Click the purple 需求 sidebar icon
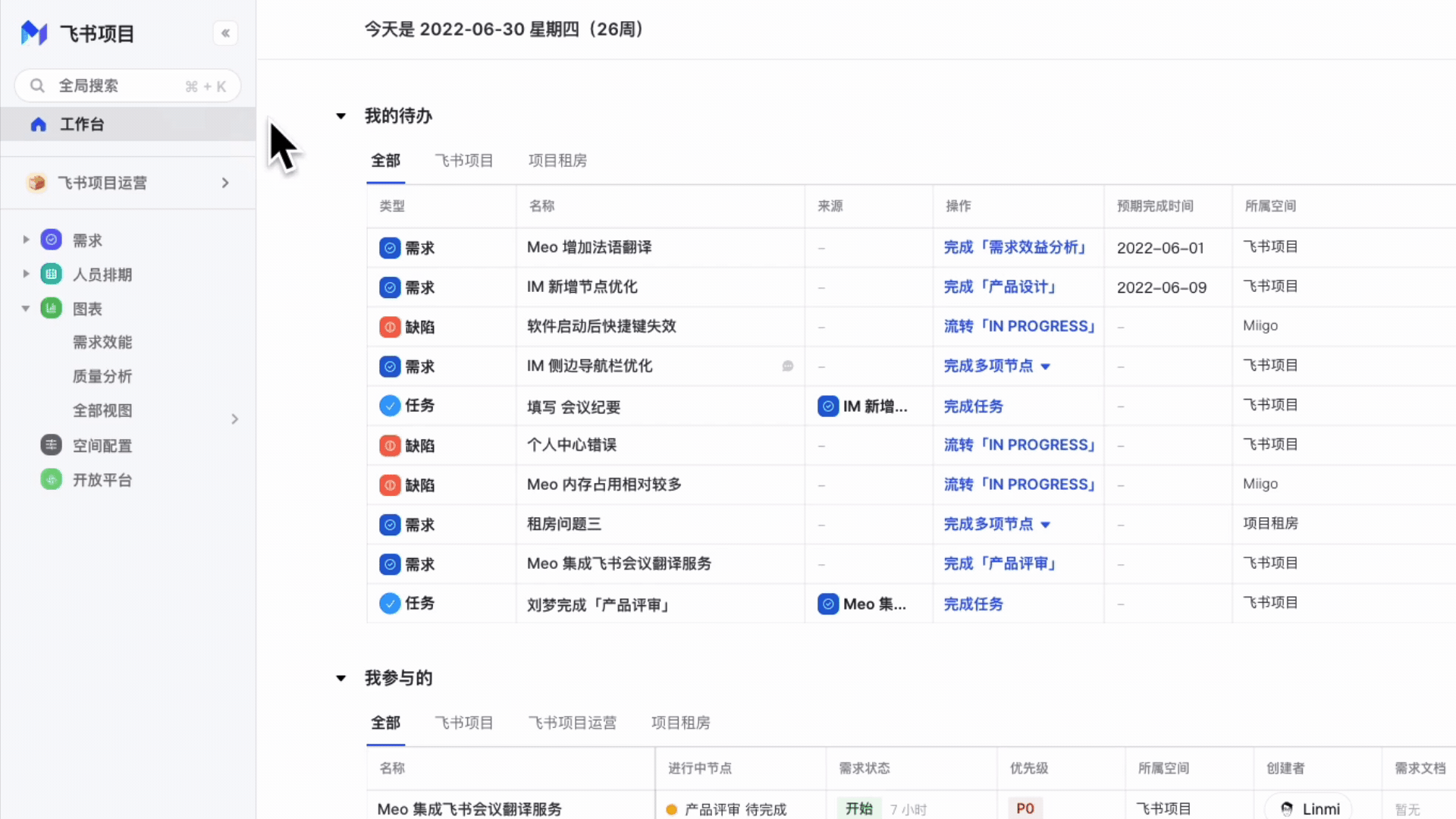Screen dimensions: 1456x819 pyautogui.click(x=51, y=240)
